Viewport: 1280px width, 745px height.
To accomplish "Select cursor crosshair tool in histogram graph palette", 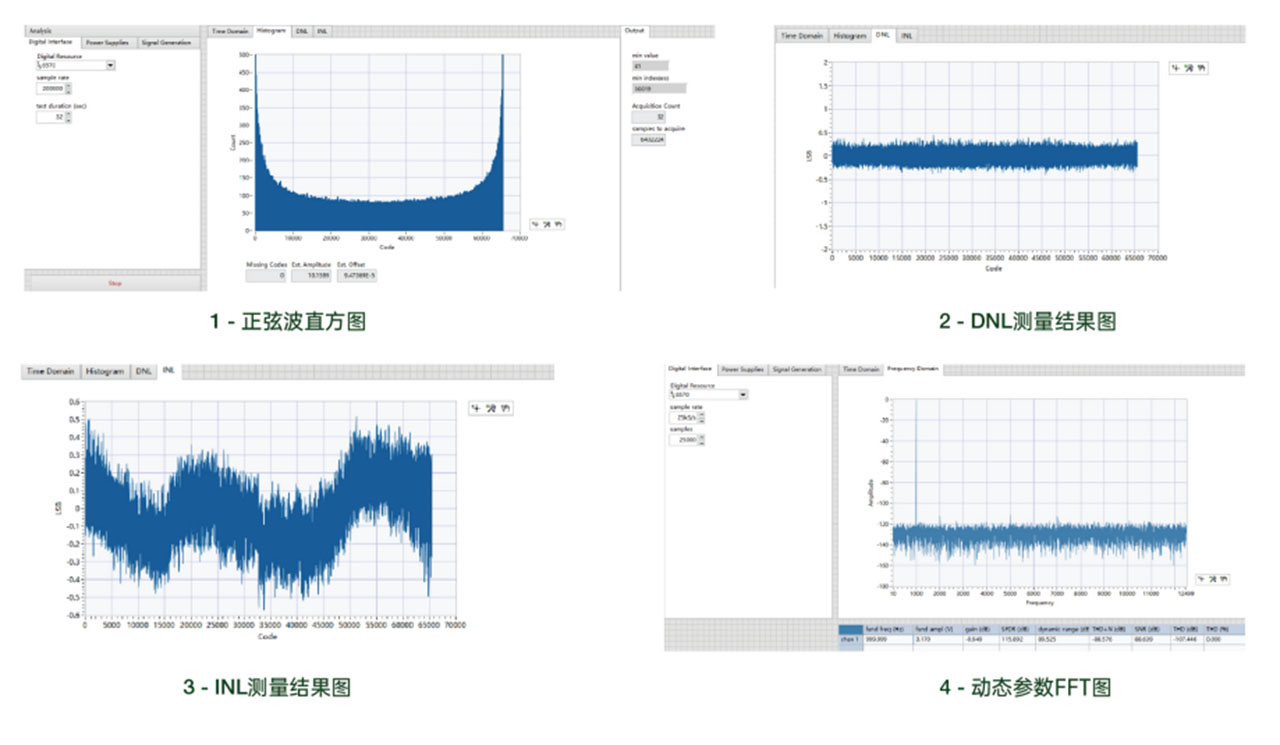I will tap(537, 224).
